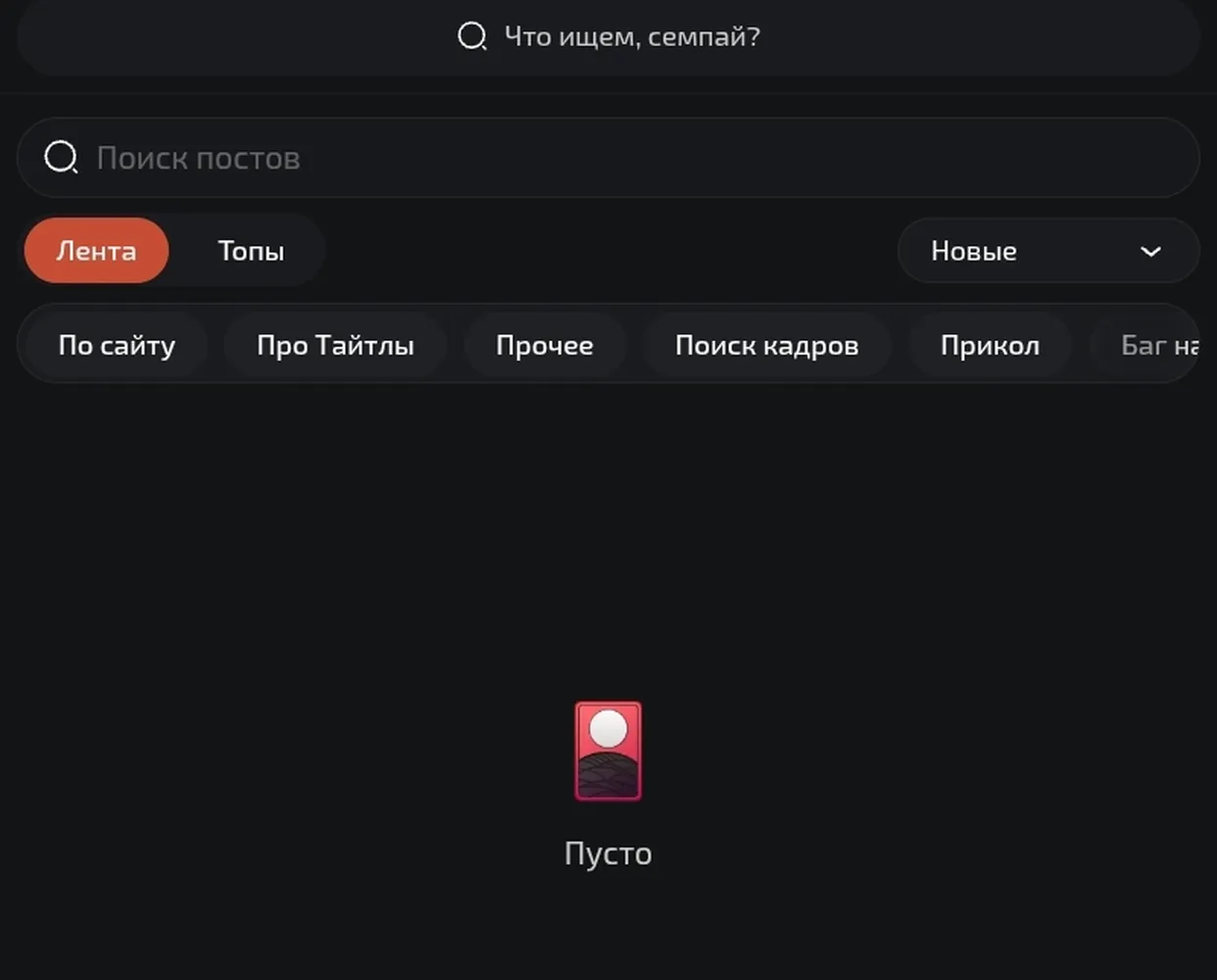The width and height of the screenshot is (1217, 980).
Task: Filter posts by 'По сайту' category
Action: (x=117, y=345)
